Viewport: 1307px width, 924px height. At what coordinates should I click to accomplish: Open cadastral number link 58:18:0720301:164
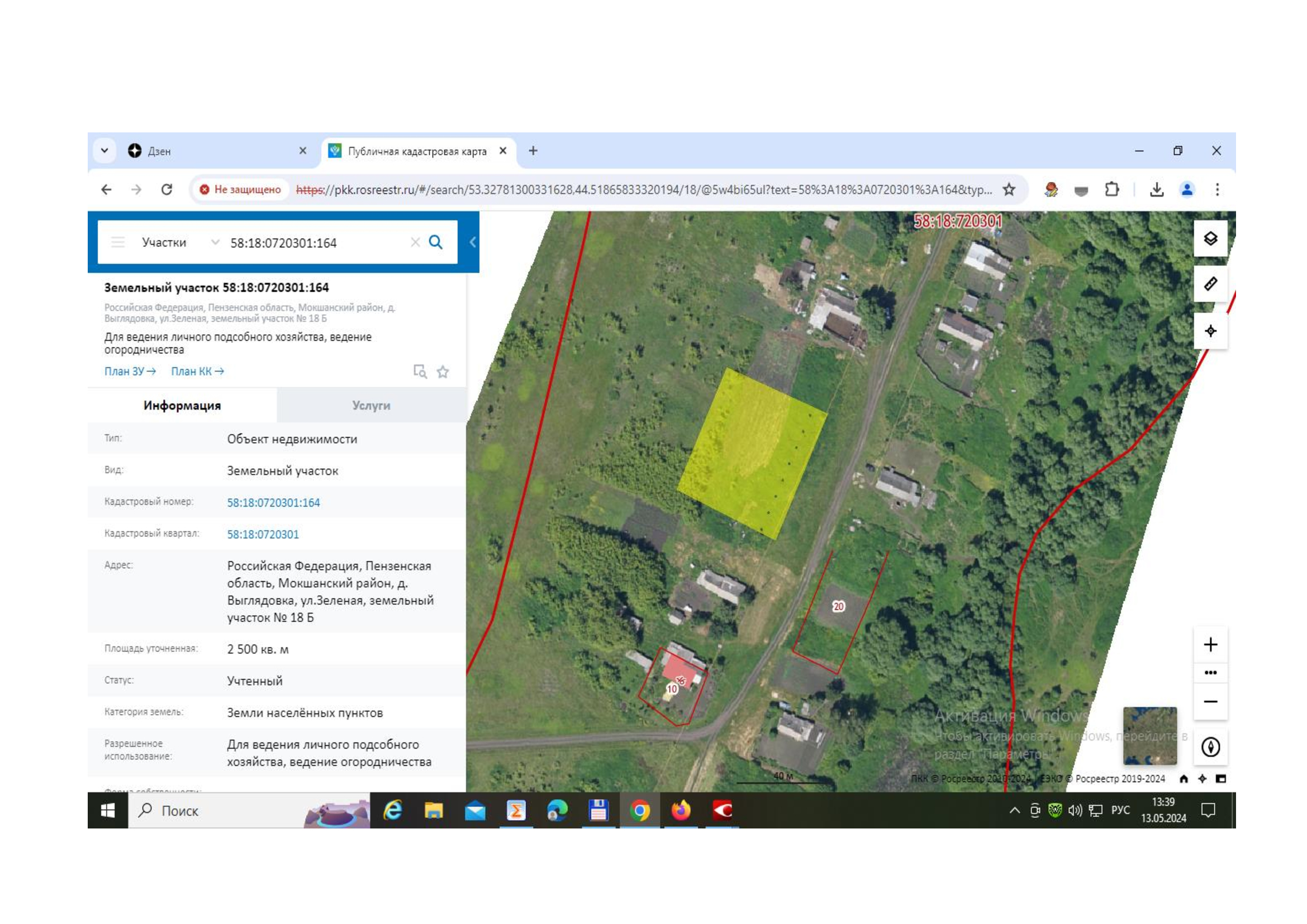(273, 502)
